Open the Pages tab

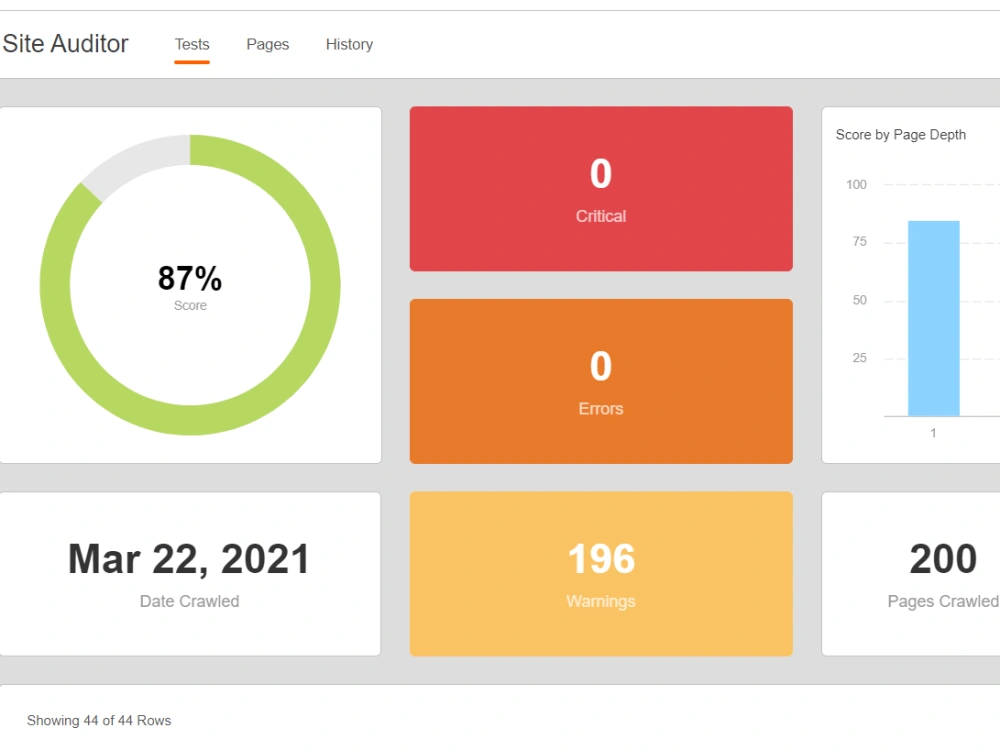[268, 45]
